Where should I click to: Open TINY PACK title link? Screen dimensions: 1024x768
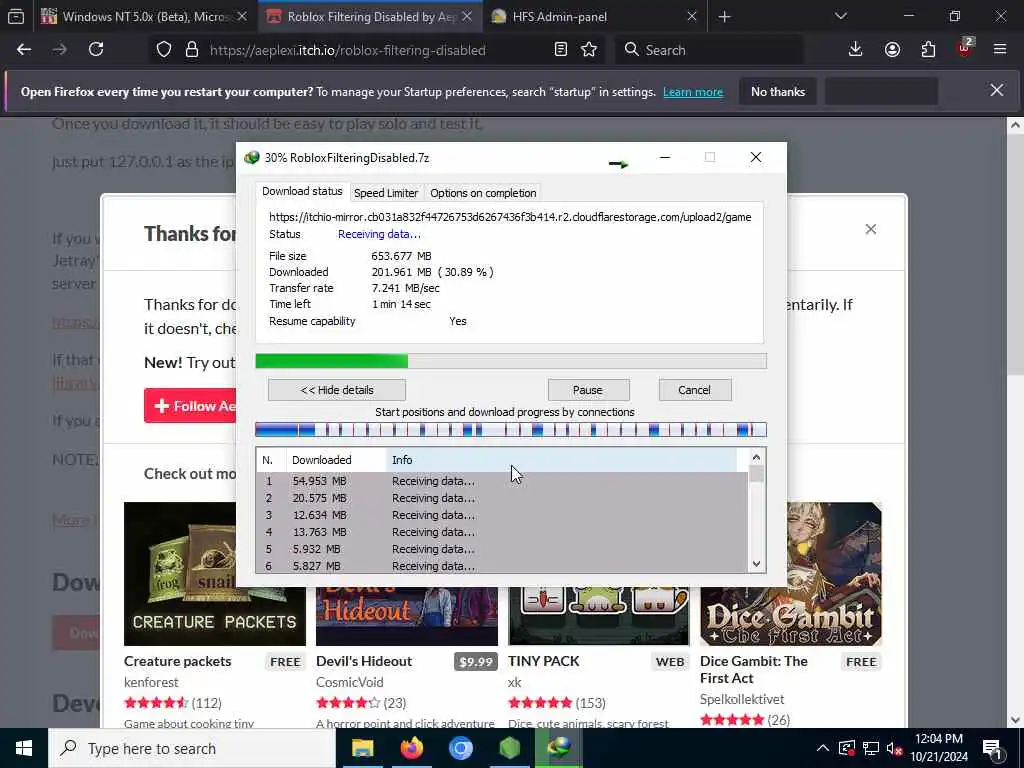coord(543,662)
